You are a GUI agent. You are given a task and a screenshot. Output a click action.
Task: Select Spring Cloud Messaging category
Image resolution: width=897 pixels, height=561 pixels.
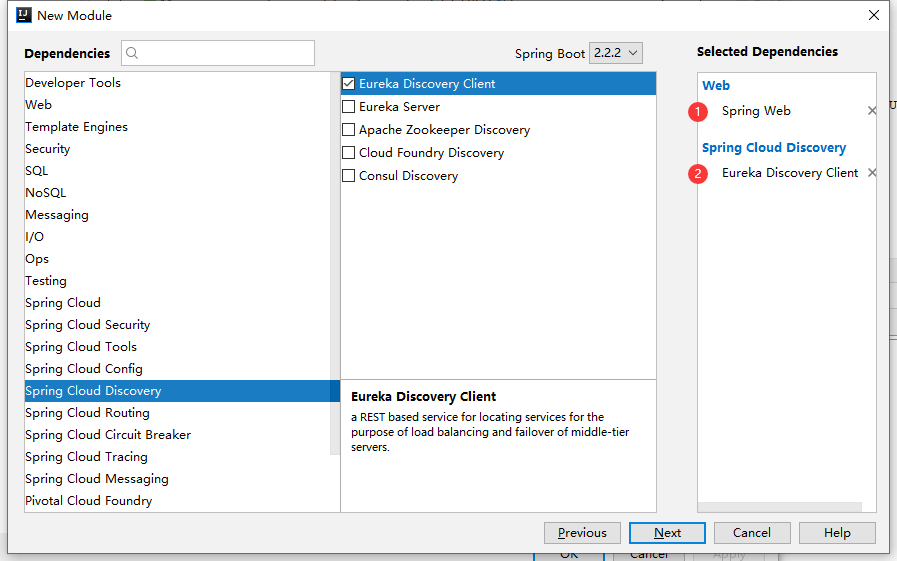coord(177,479)
